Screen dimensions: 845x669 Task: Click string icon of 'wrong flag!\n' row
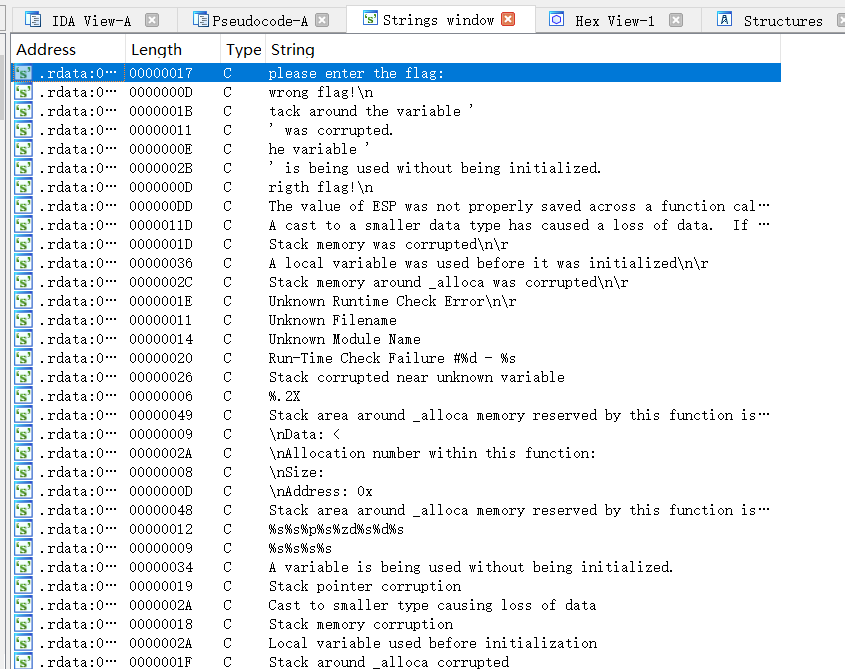pos(23,92)
